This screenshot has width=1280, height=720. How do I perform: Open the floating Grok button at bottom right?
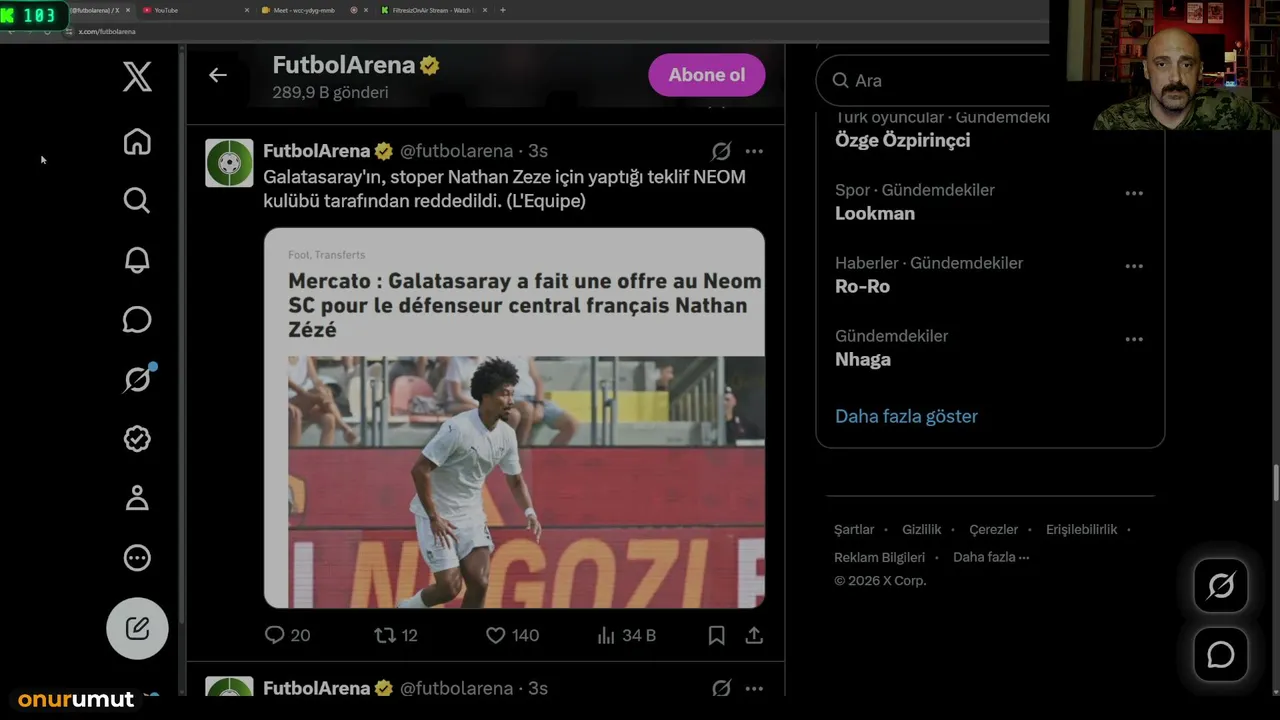click(x=1221, y=585)
